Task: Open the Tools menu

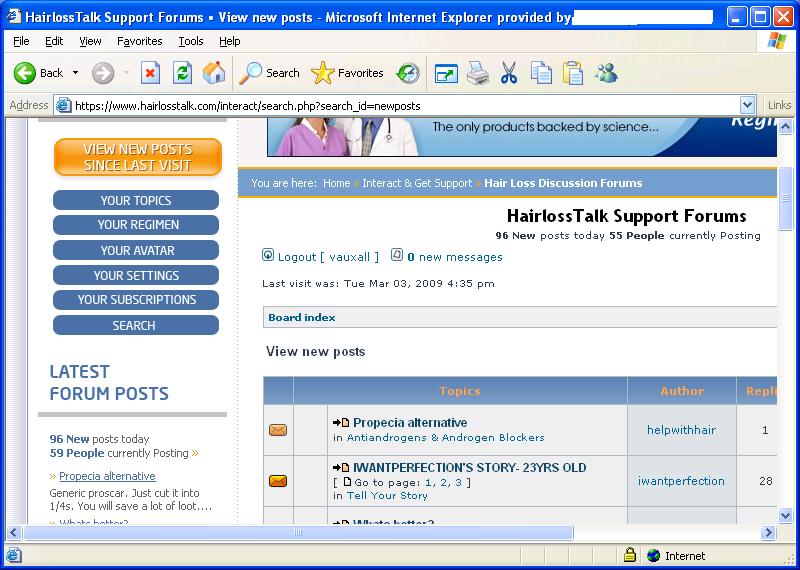Action: [x=190, y=41]
